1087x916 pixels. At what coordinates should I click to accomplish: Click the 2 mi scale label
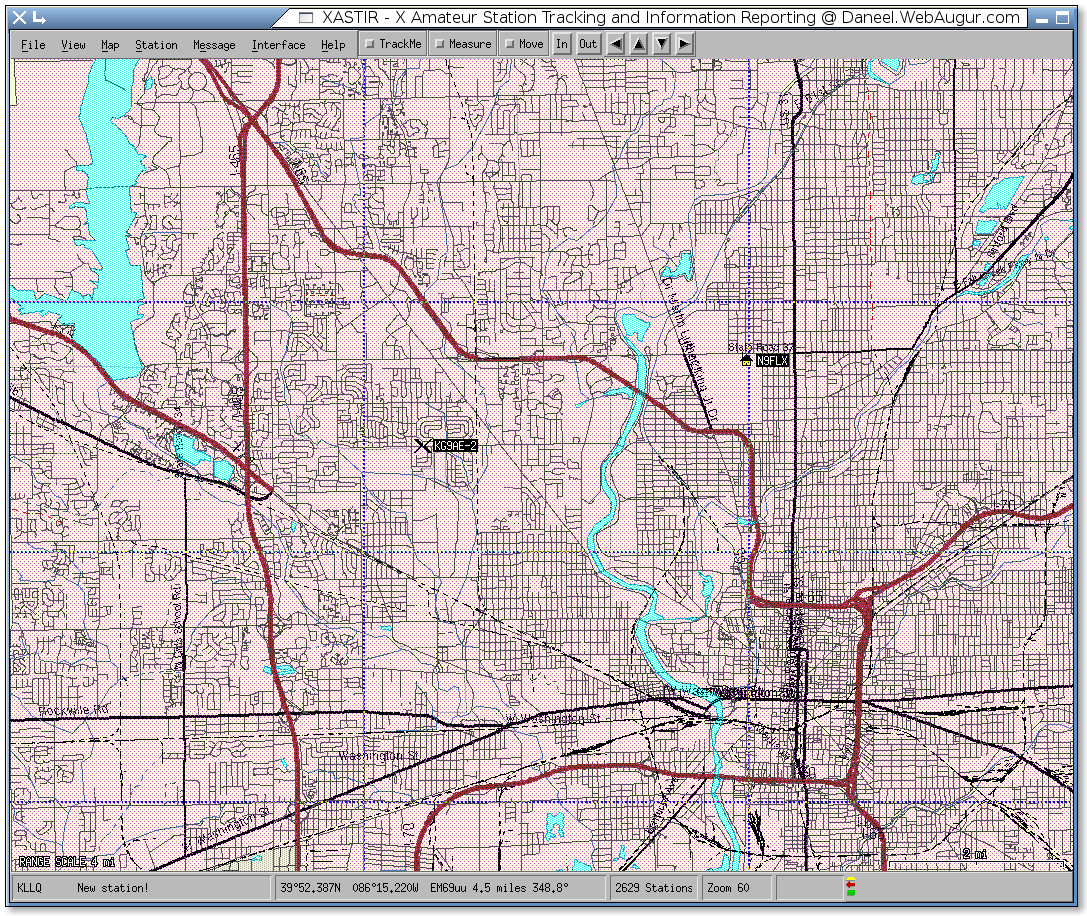[x=974, y=854]
